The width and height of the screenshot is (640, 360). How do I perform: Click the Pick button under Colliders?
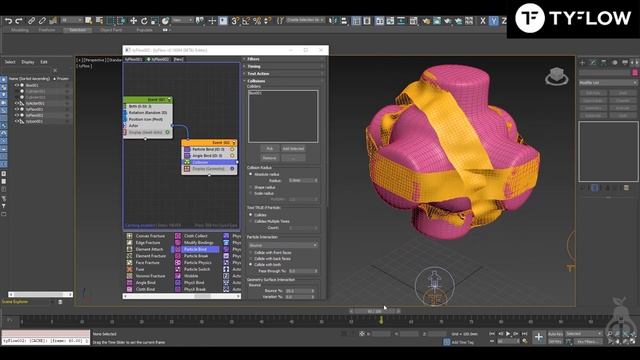pyautogui.click(x=269, y=149)
